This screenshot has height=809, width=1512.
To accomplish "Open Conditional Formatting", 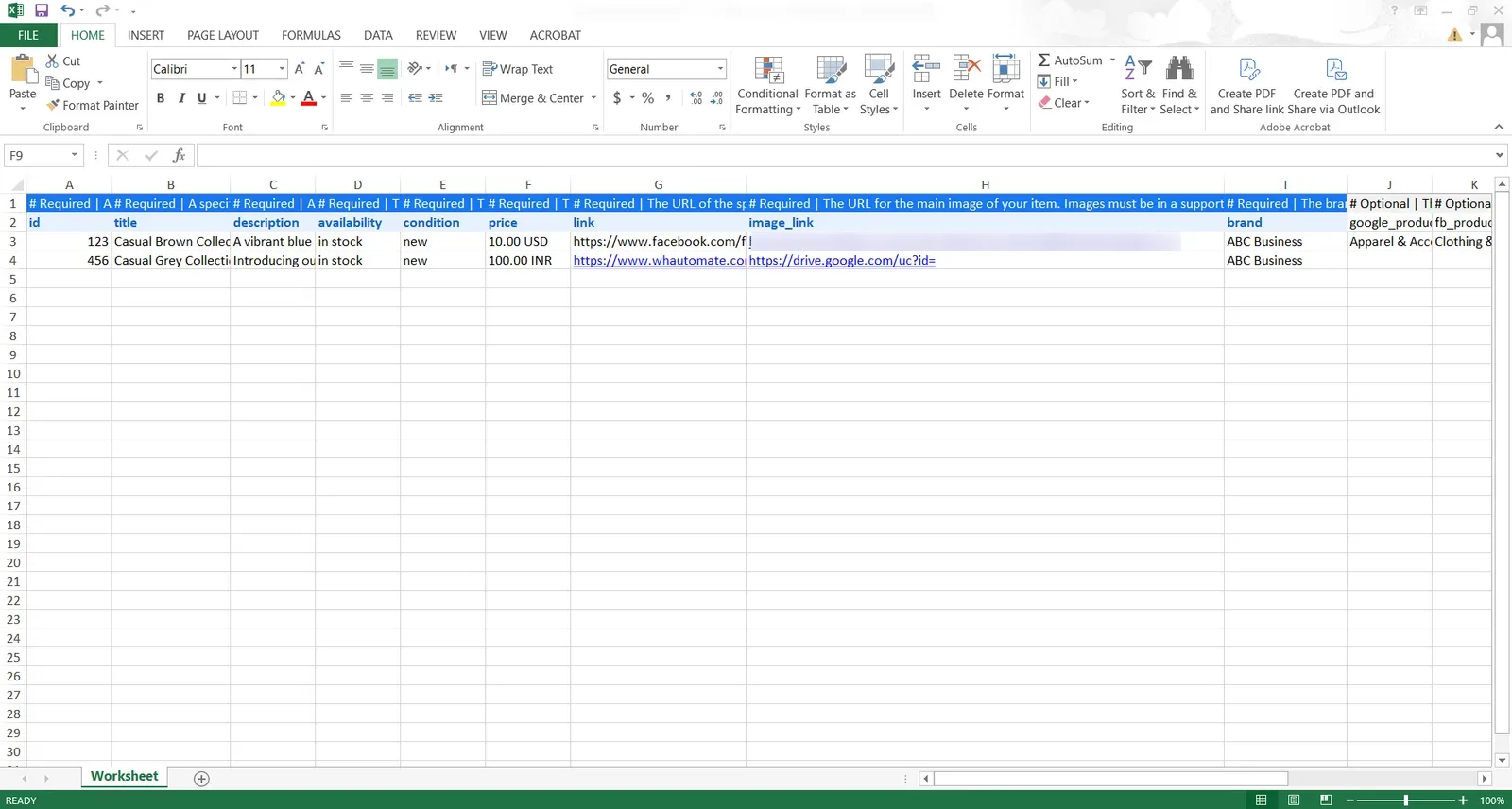I will (x=767, y=85).
